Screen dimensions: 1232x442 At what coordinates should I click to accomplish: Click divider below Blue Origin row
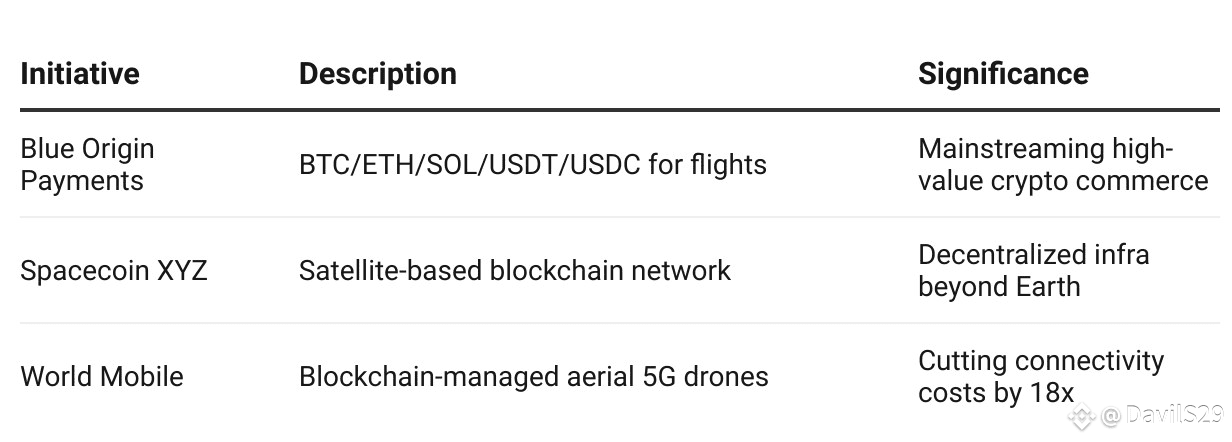click(620, 217)
